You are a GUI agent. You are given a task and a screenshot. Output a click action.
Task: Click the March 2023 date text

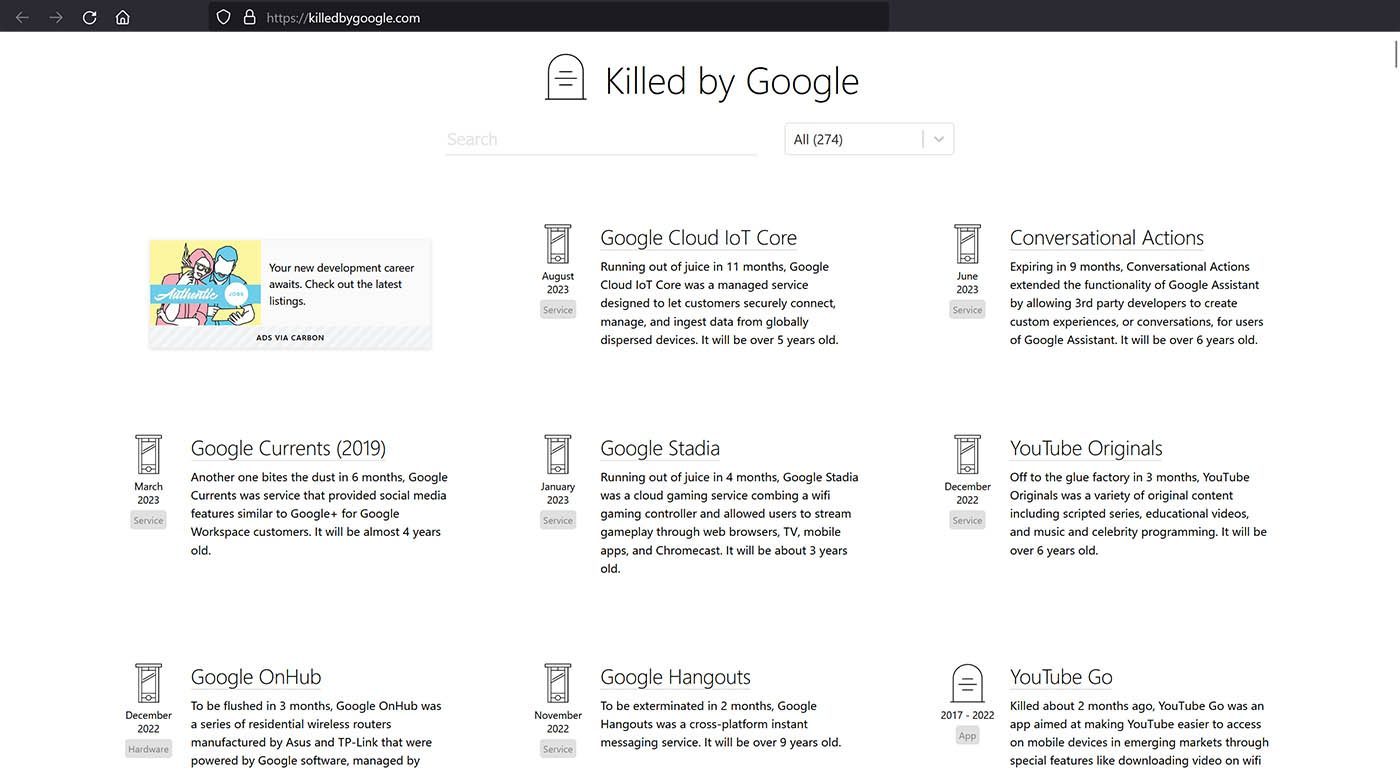coord(148,493)
